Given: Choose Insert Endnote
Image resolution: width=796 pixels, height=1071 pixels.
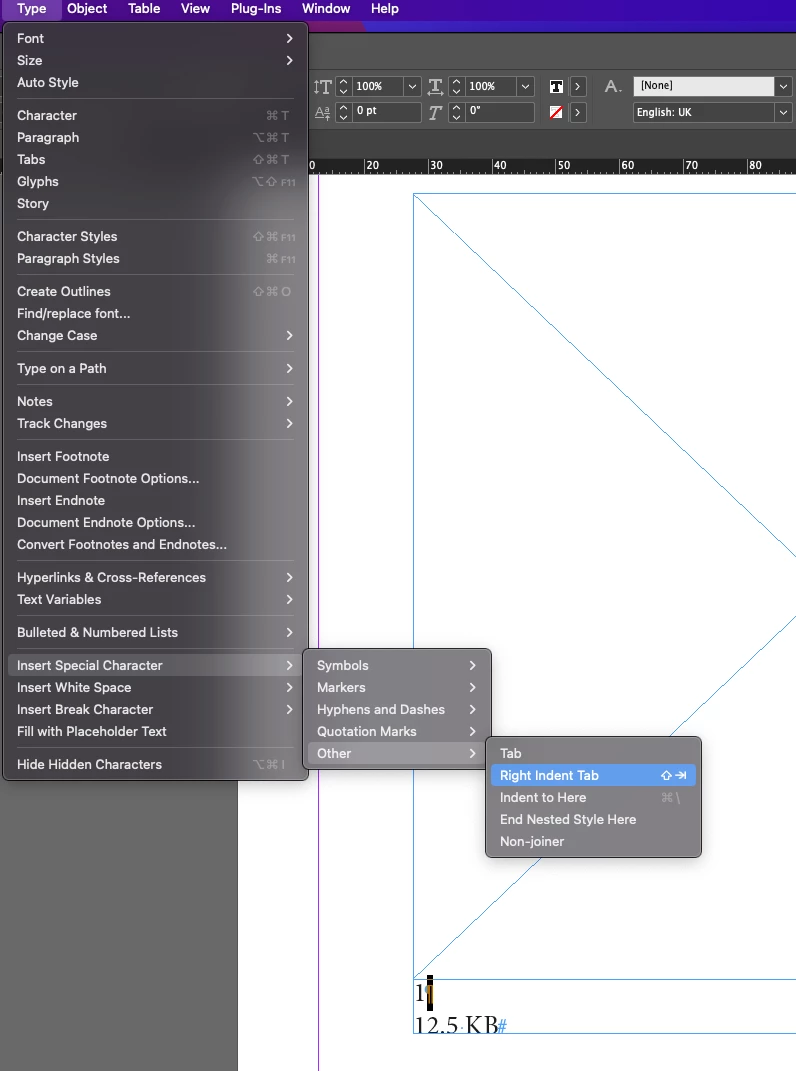Looking at the screenshot, I should point(155,500).
